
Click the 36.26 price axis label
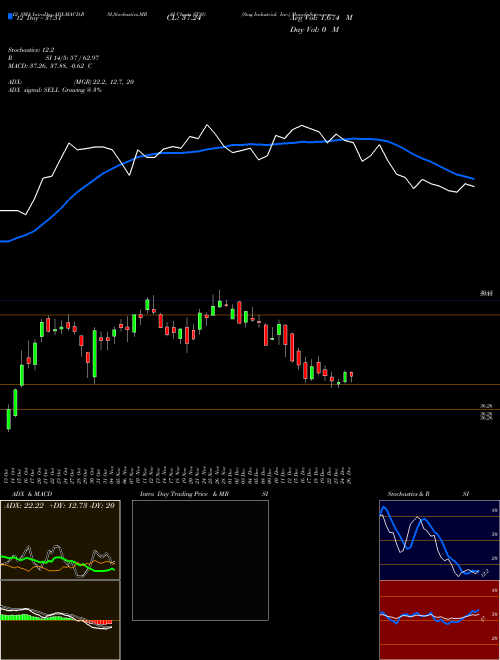[x=486, y=406]
